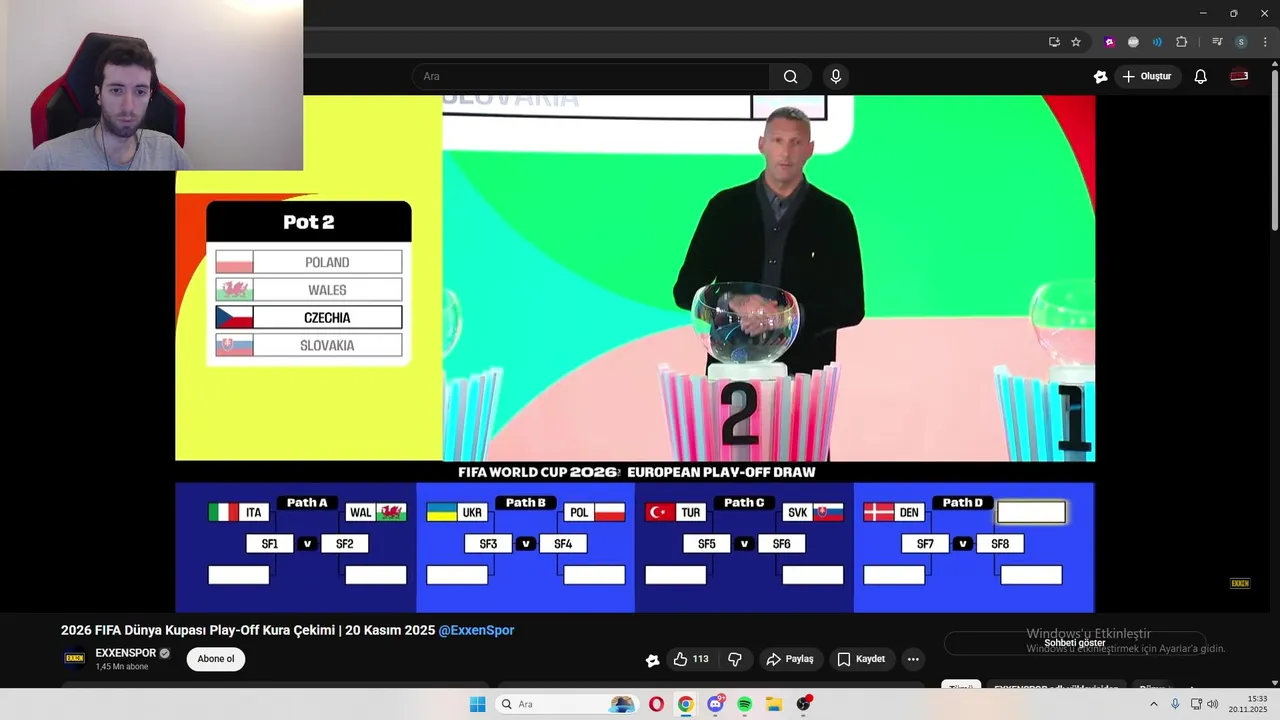Open the Chrome three-dot menu
Screen dimensions: 1280x720
tap(1265, 42)
